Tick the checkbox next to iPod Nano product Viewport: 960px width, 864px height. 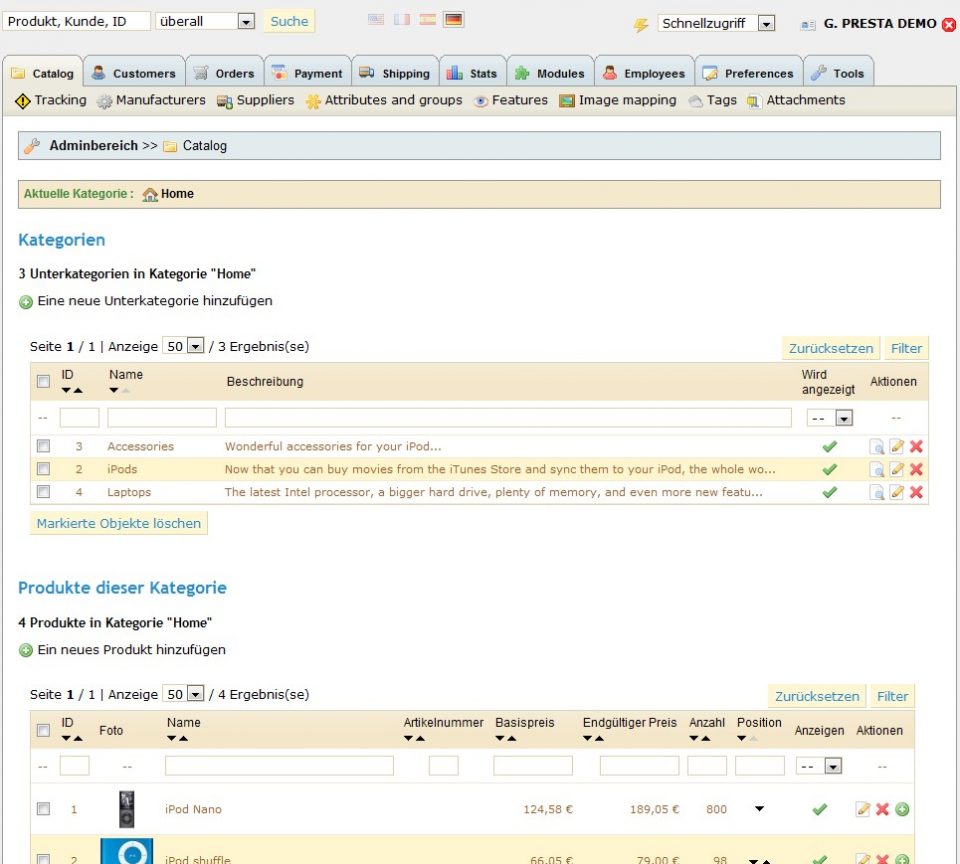click(43, 809)
